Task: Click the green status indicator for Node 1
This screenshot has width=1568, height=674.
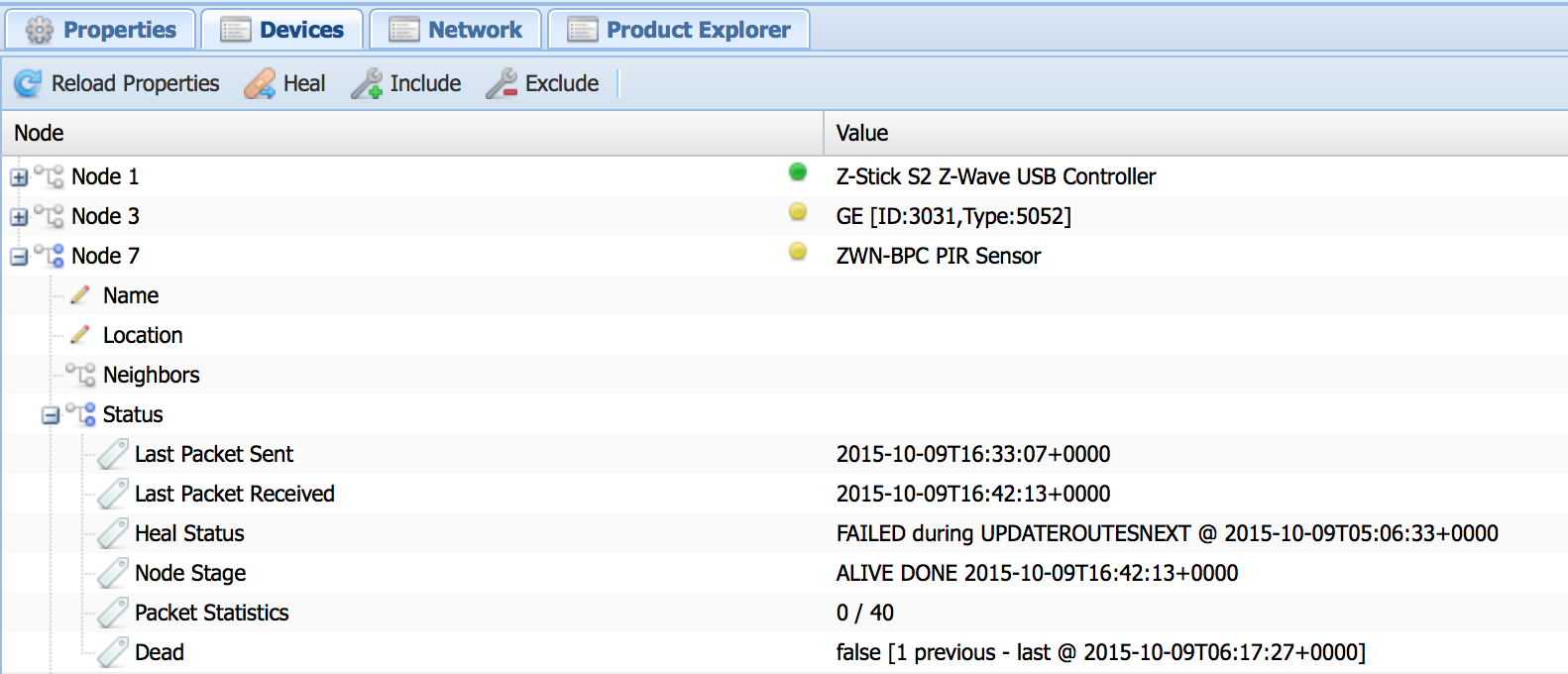Action: click(x=797, y=172)
